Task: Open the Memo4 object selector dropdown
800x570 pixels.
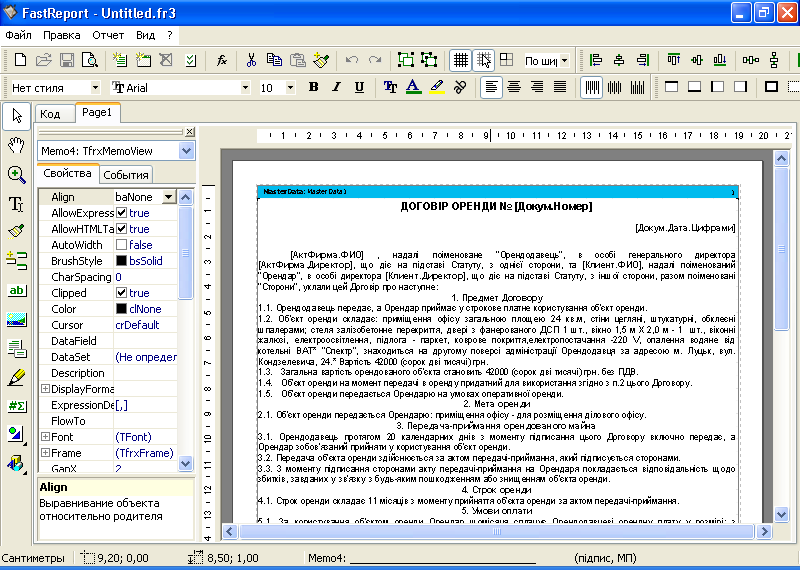Action: [x=186, y=150]
